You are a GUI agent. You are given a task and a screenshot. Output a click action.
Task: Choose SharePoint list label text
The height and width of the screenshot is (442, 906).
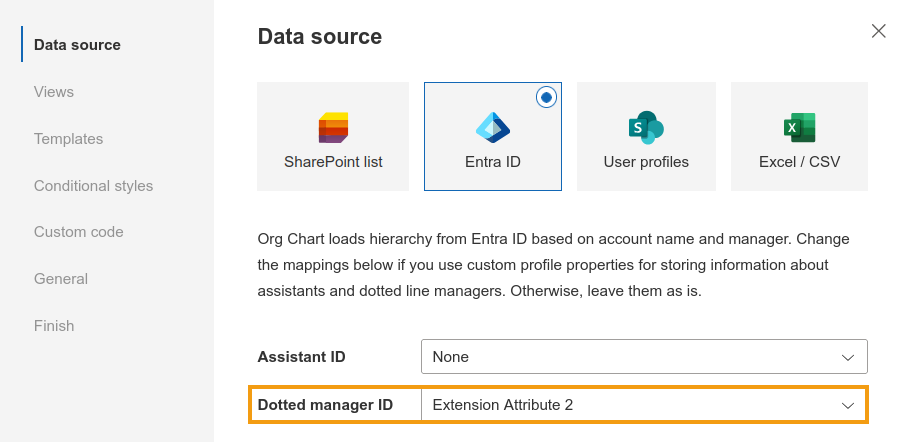pyautogui.click(x=333, y=162)
